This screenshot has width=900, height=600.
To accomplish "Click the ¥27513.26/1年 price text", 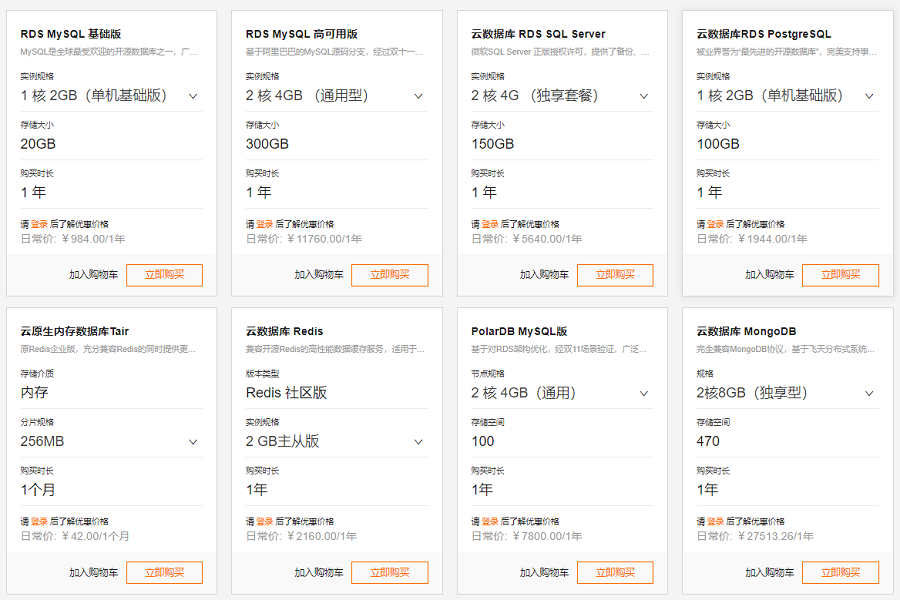I will 775,536.
